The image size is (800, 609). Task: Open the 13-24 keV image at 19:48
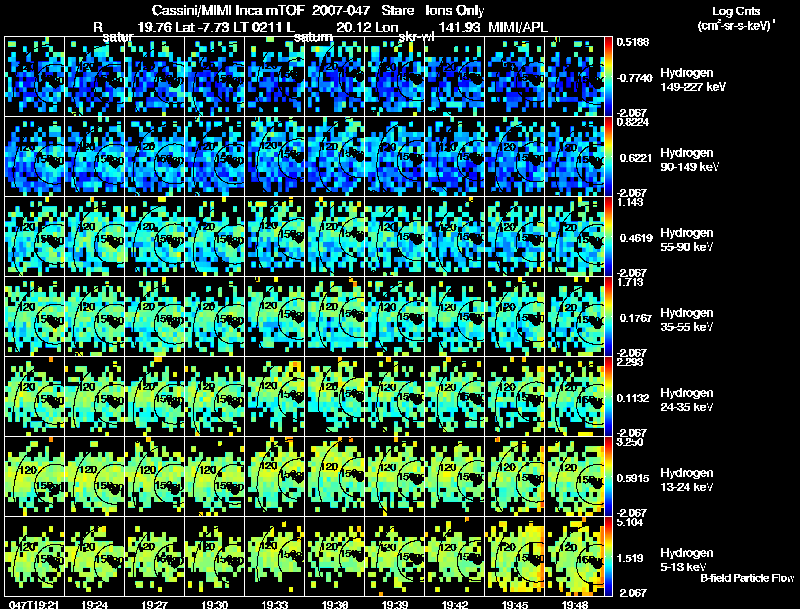[574, 477]
